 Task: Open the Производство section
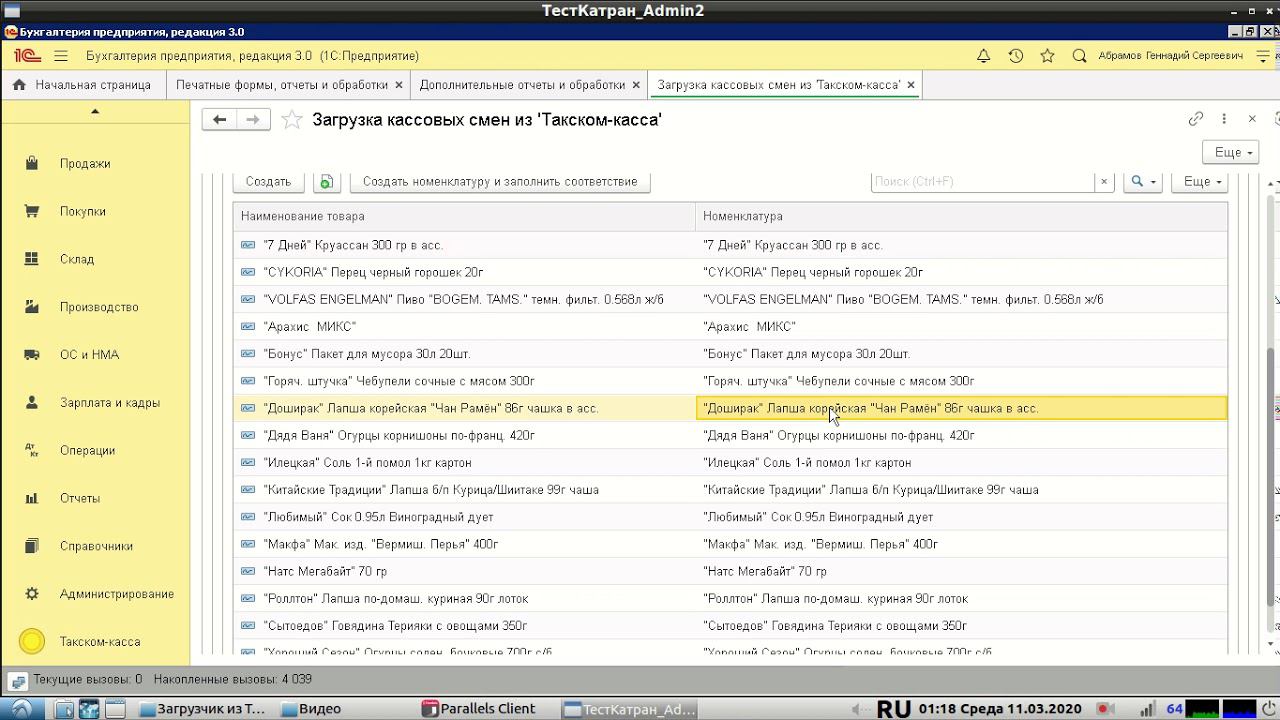point(99,308)
